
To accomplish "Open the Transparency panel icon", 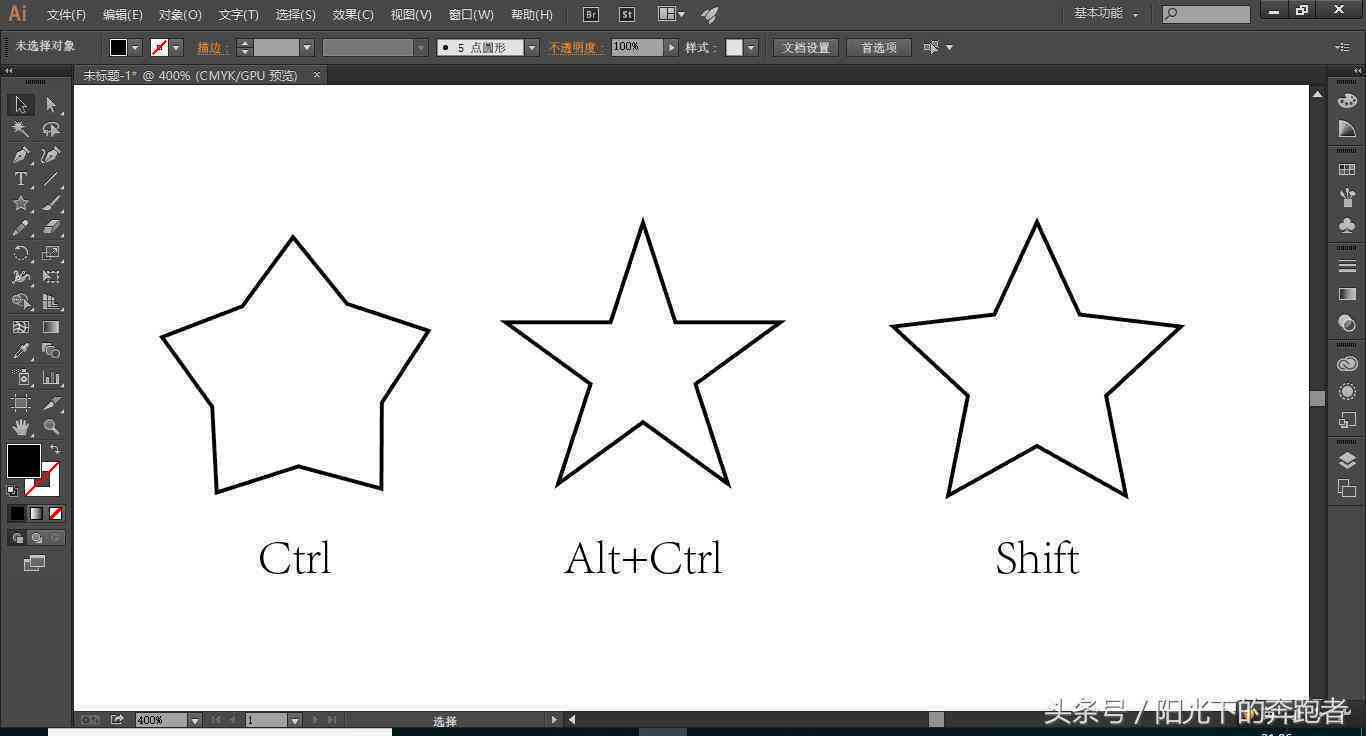I will pyautogui.click(x=1347, y=323).
